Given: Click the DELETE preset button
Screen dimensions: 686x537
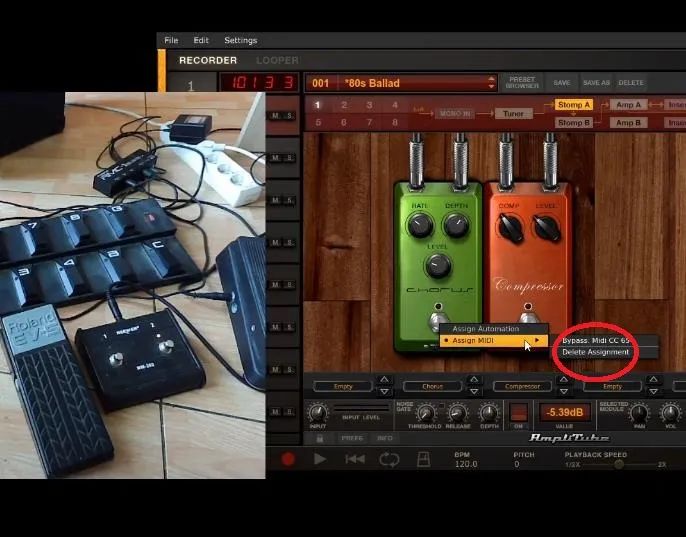Looking at the screenshot, I should click(x=631, y=83).
